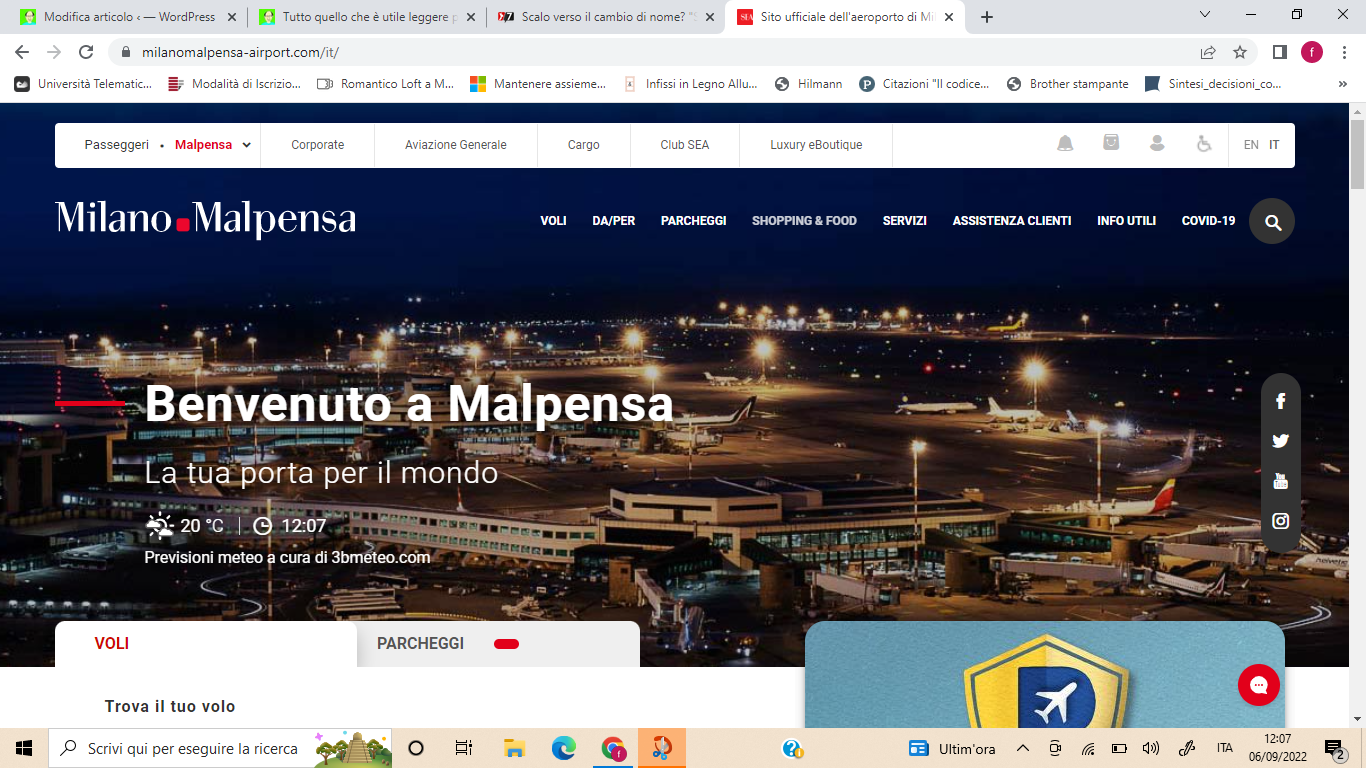Switch to the WordPress 'Modifica articolo' tab
This screenshot has width=1366, height=768.
pos(128,17)
